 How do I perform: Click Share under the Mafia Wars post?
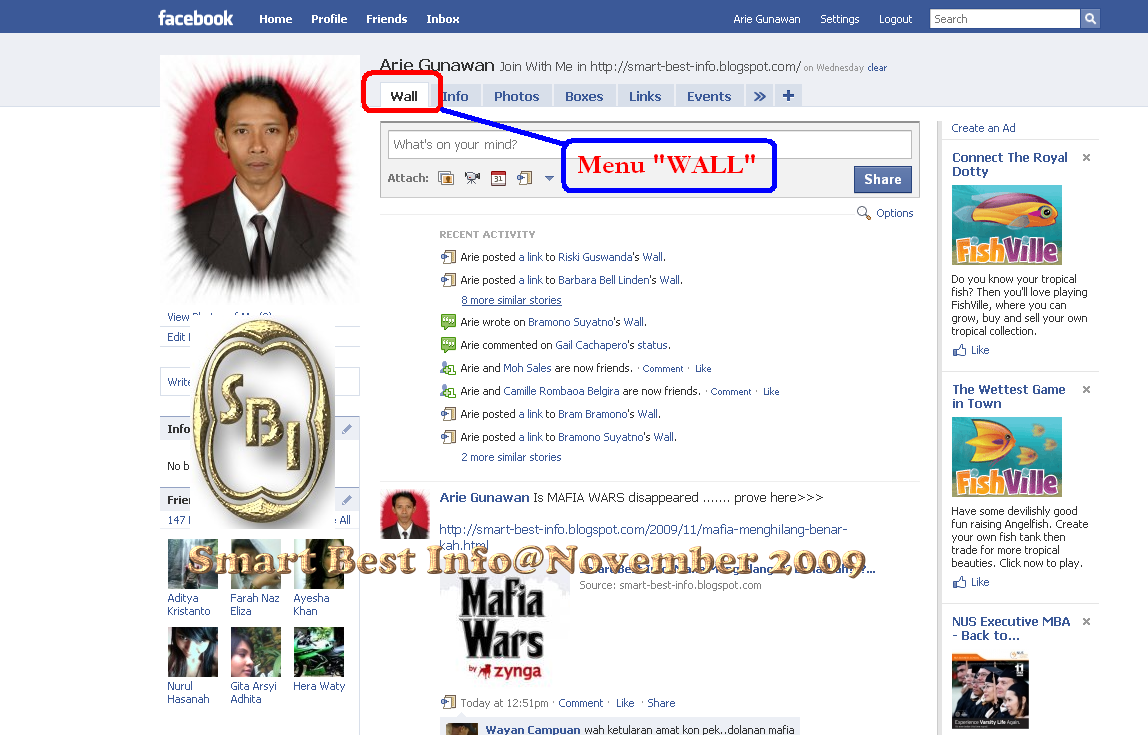pyautogui.click(x=661, y=703)
